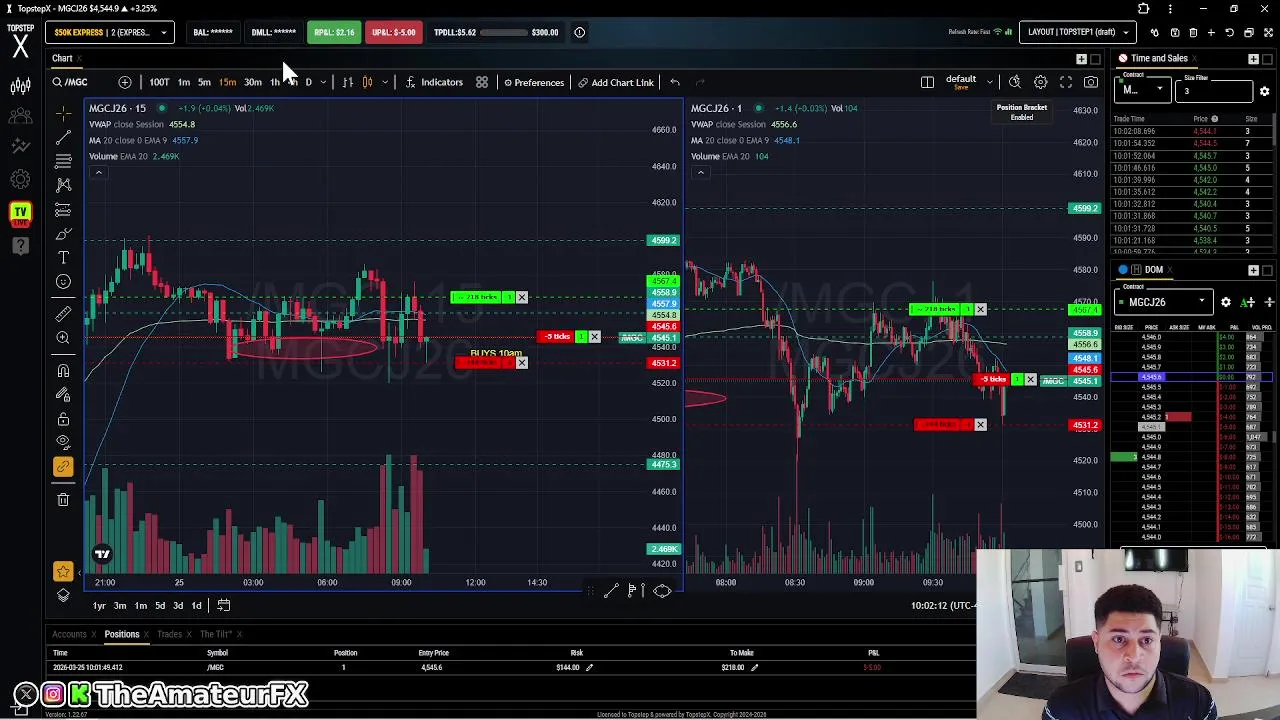Switch chart to 30m timeframe

tap(252, 82)
